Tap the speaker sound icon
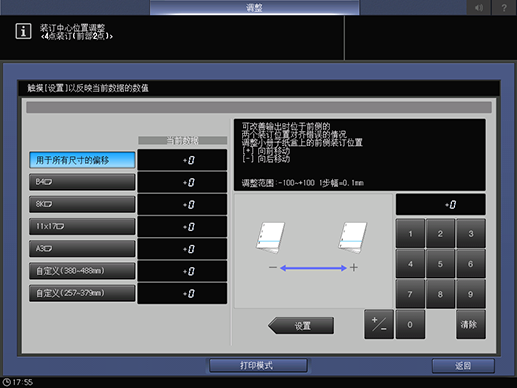 tap(479, 7)
